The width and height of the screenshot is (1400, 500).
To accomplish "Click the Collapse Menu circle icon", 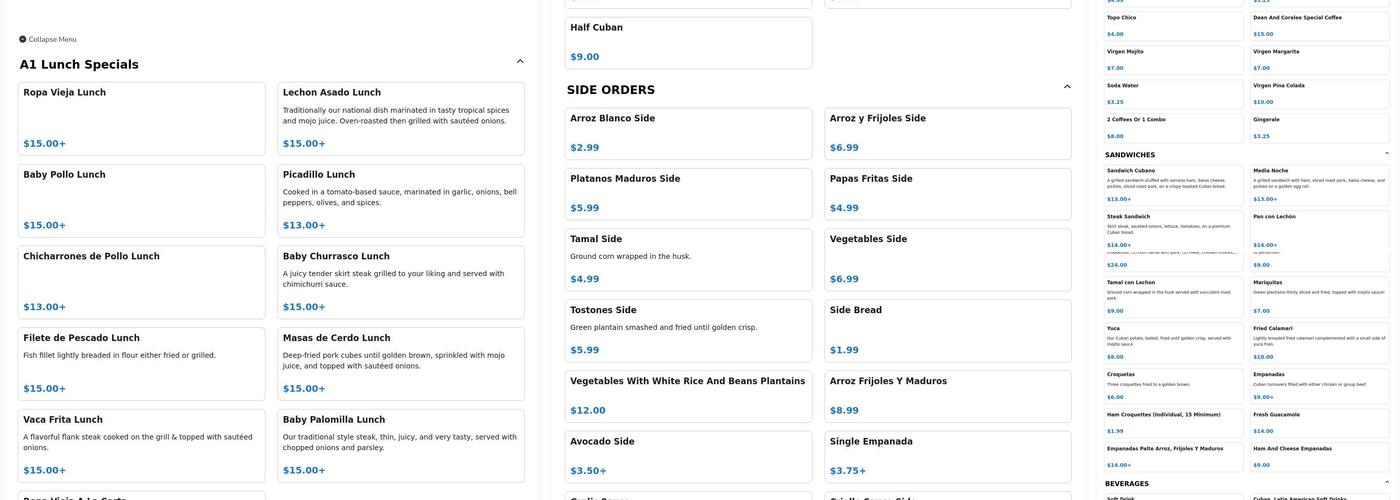I will pos(23,40).
